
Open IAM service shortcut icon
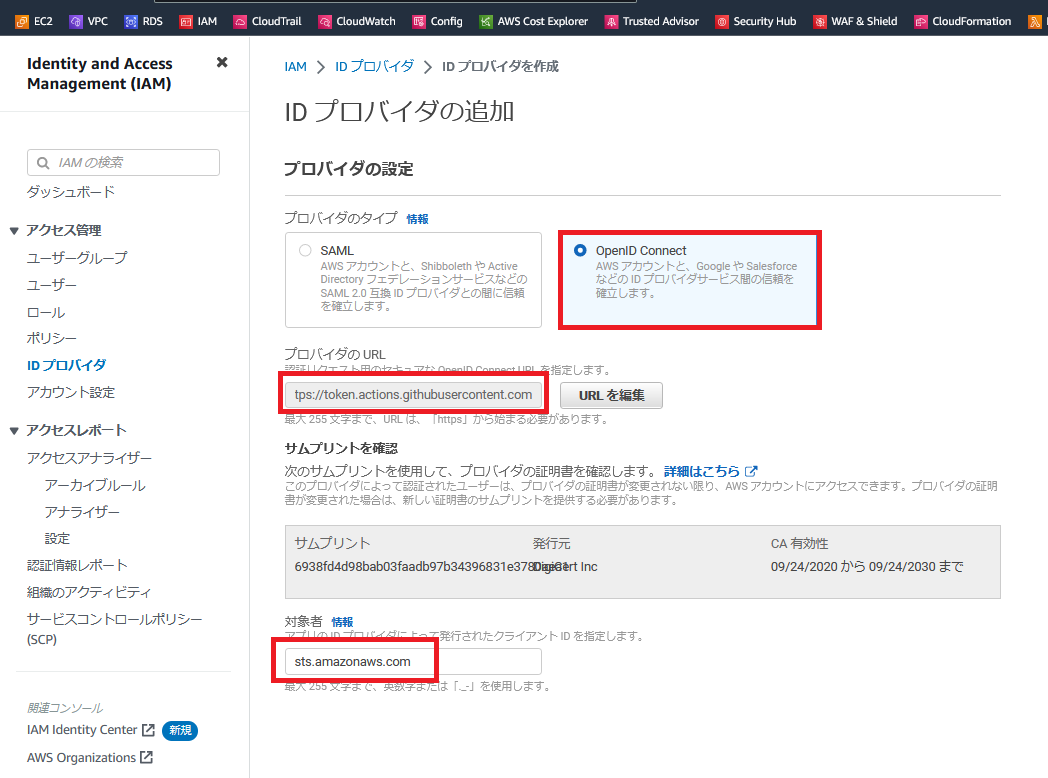point(186,21)
